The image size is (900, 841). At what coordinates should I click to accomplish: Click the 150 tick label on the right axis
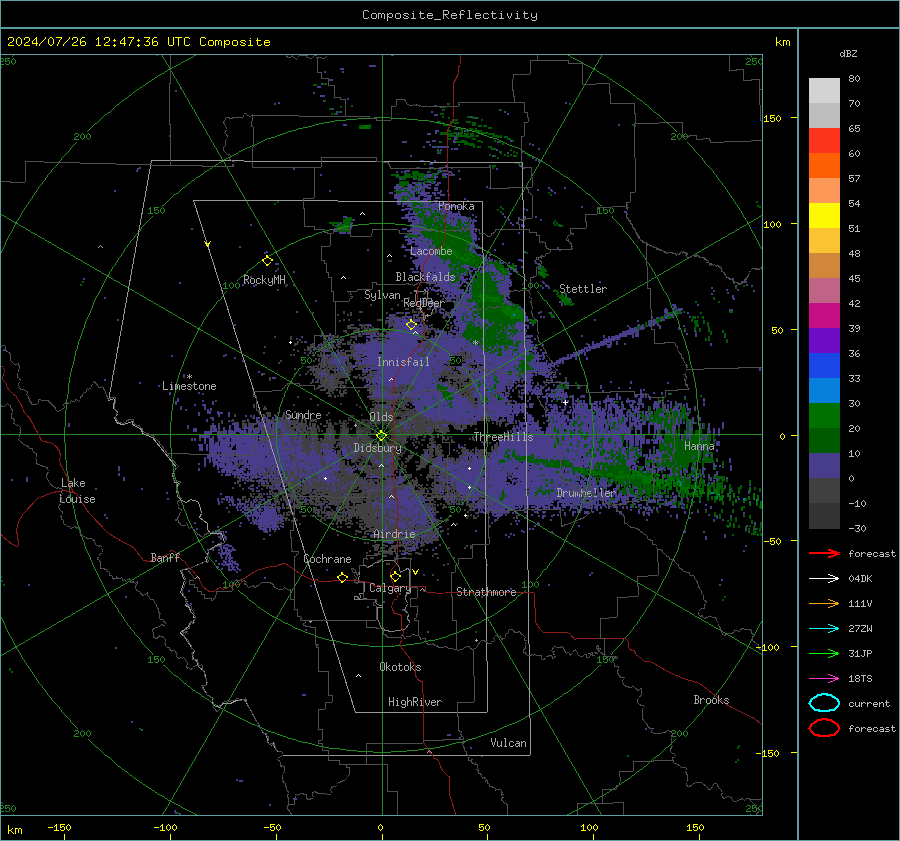(773, 118)
